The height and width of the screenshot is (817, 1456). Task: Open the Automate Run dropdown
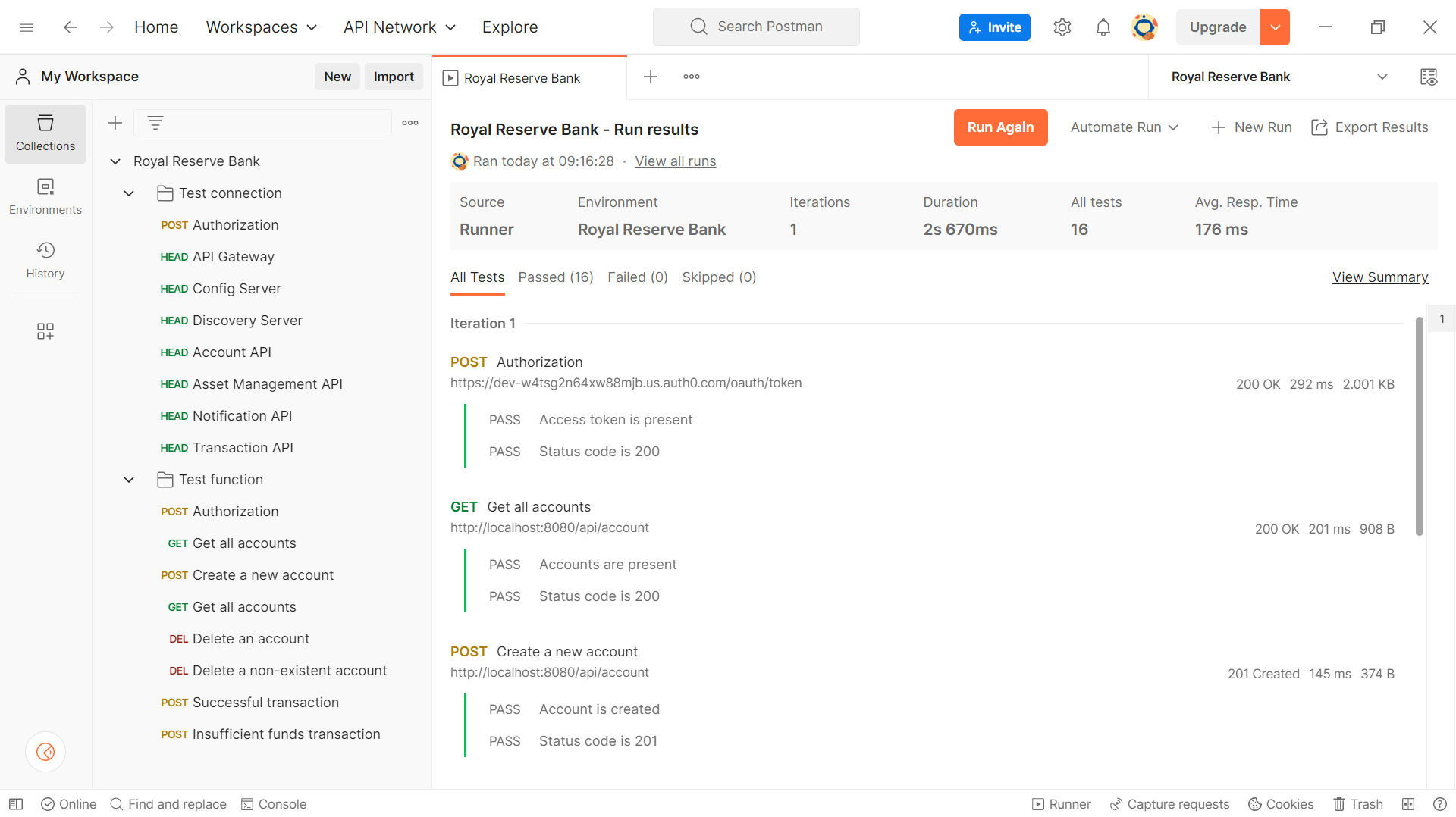click(x=1125, y=127)
